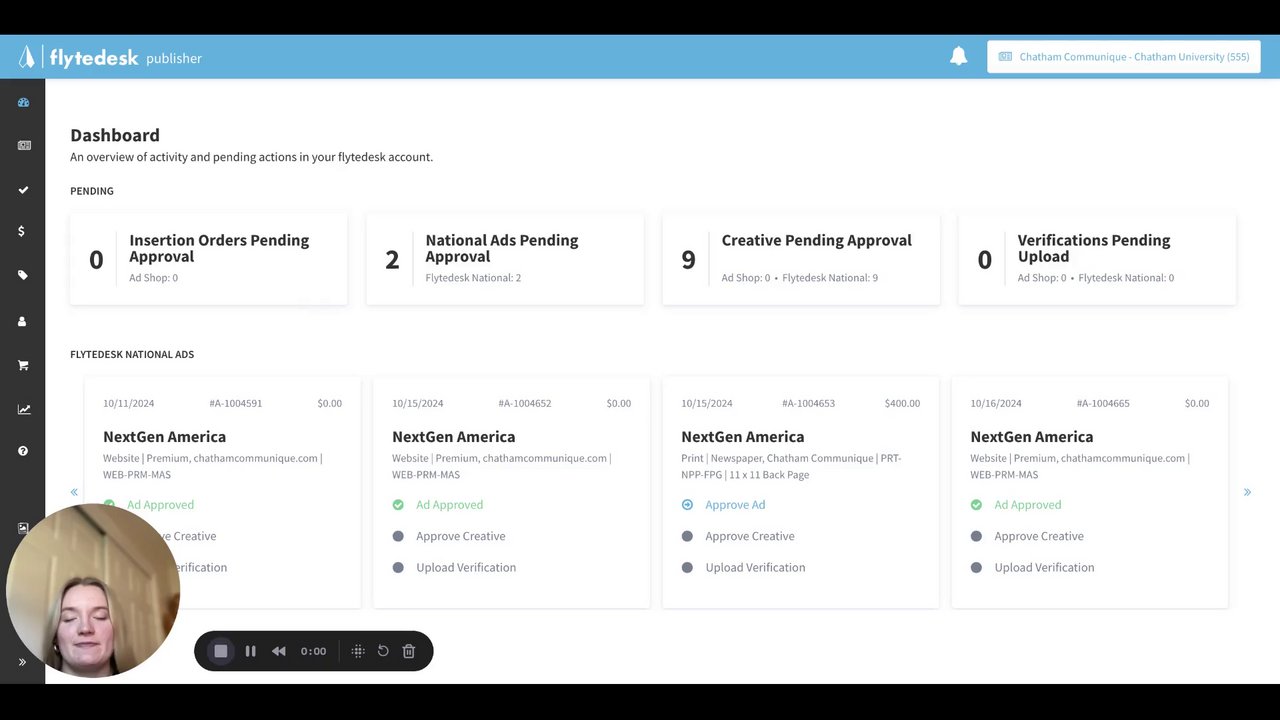
Task: Delete the recording with trash icon
Action: pos(409,651)
